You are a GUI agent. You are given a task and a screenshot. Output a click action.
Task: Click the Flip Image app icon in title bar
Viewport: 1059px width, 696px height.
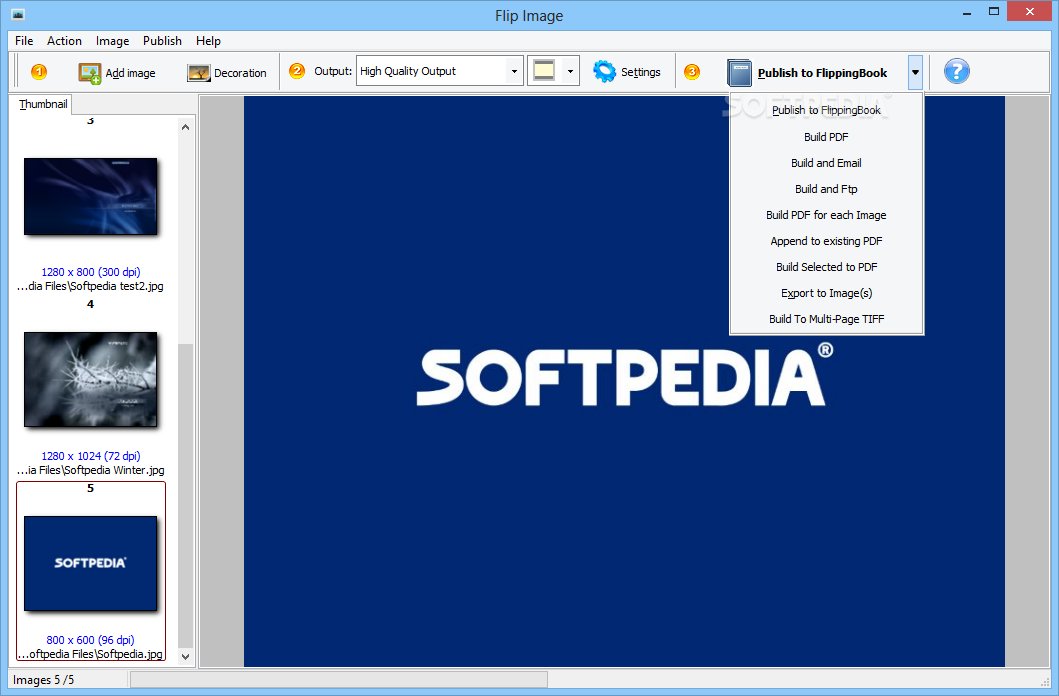click(18, 14)
